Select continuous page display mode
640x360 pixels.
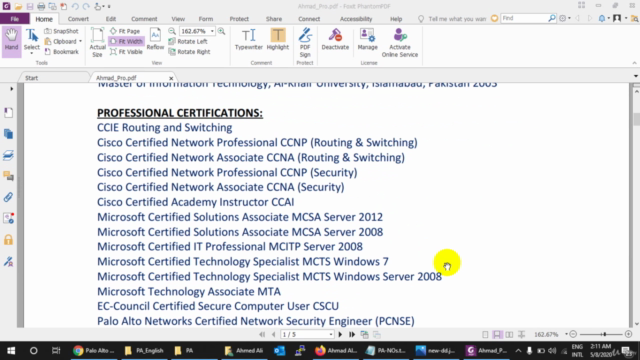click(497, 334)
